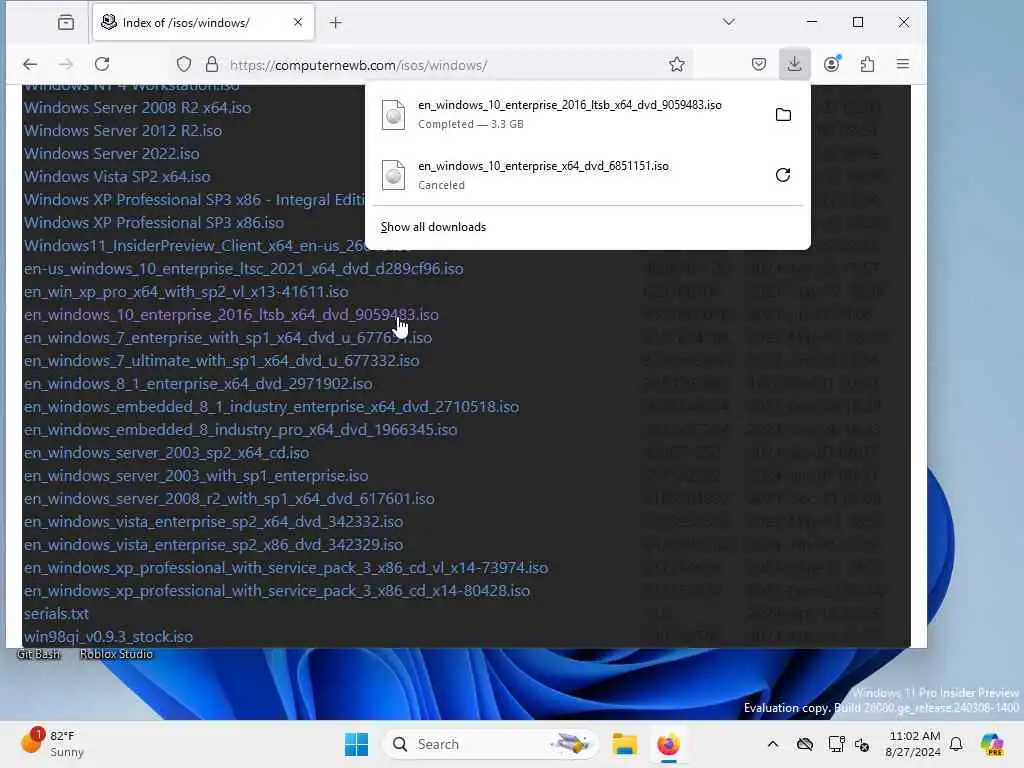
Task: Open completed 2016 ltsb iso download entry
Action: (569, 114)
